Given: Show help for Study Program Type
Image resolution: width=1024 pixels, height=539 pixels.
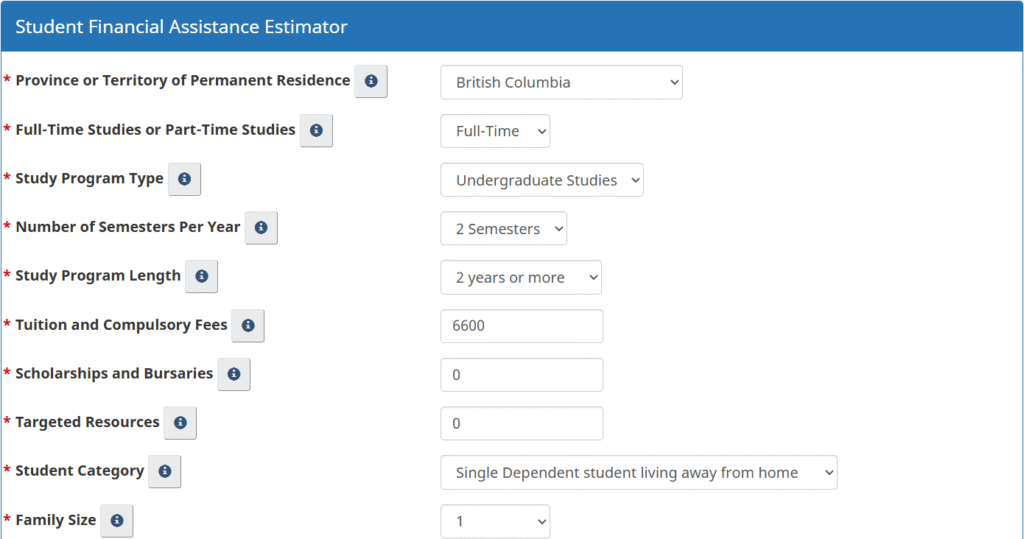Looking at the screenshot, I should click(184, 179).
